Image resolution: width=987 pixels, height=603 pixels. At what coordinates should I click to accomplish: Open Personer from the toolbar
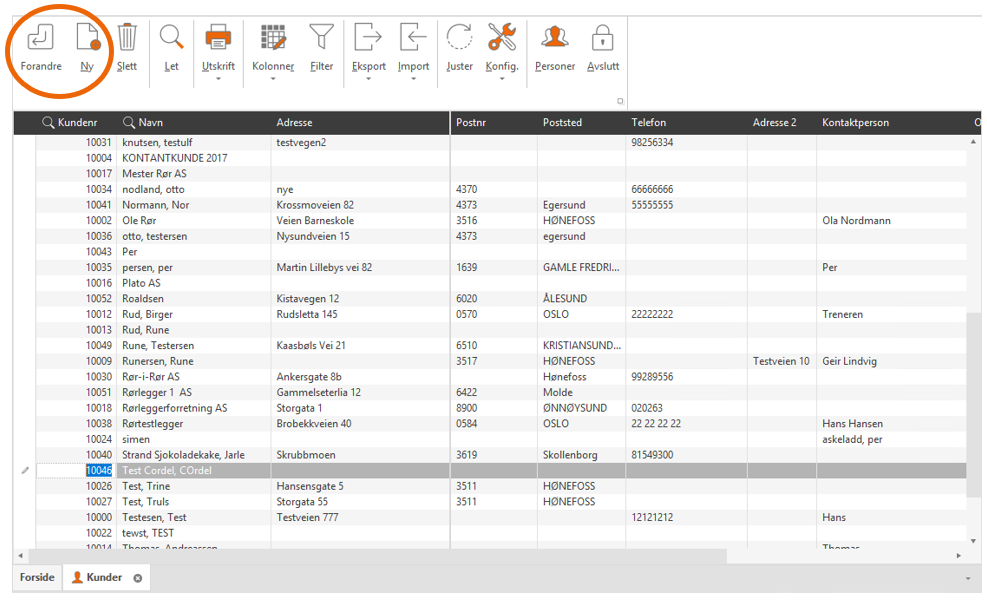coord(554,39)
